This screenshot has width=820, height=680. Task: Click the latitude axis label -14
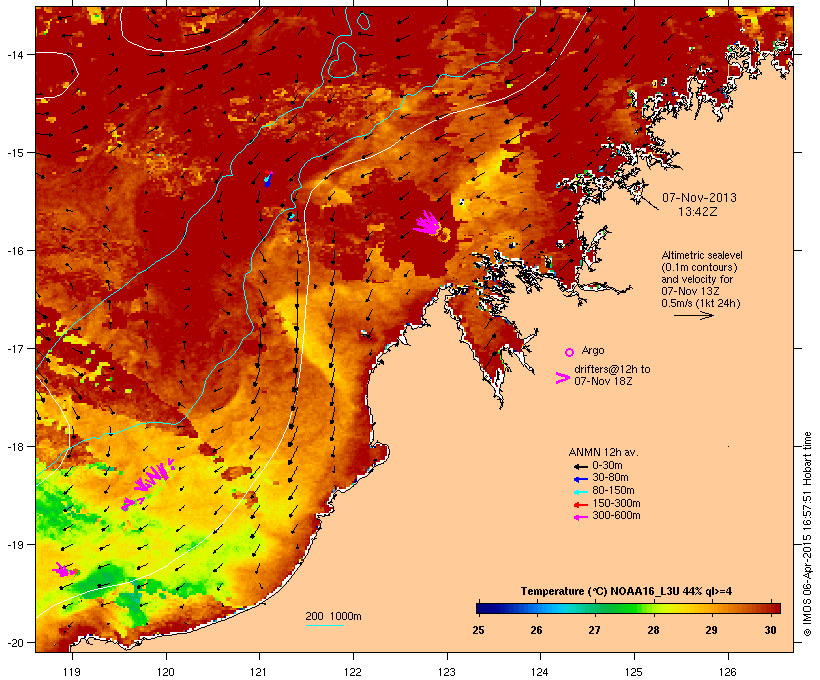coord(14,54)
